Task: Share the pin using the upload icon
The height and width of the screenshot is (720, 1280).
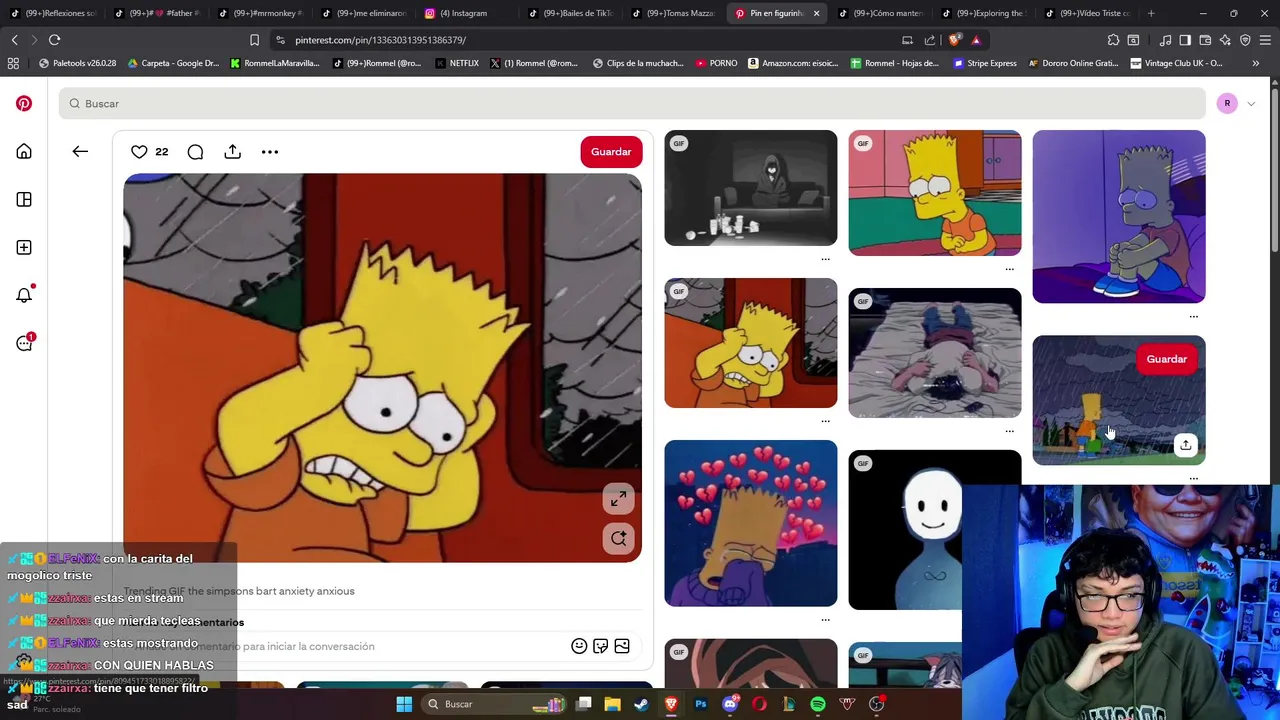Action: 232,151
